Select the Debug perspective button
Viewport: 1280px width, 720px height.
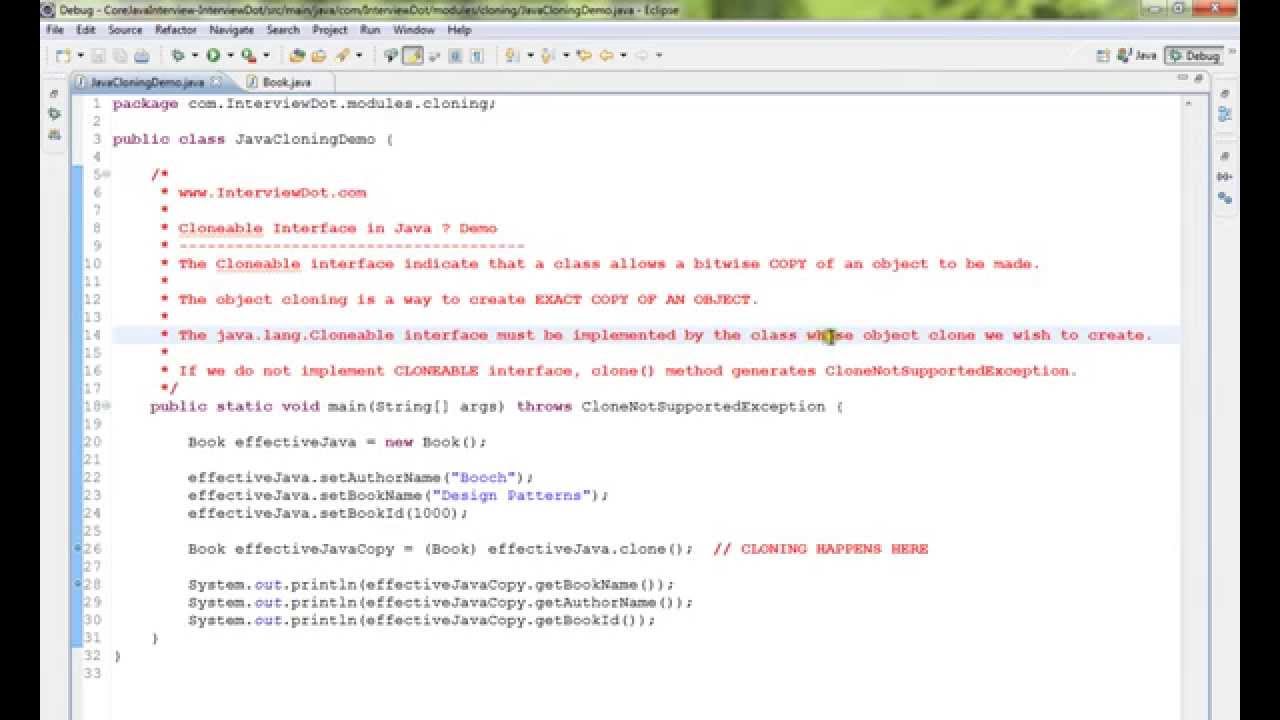(x=1195, y=56)
